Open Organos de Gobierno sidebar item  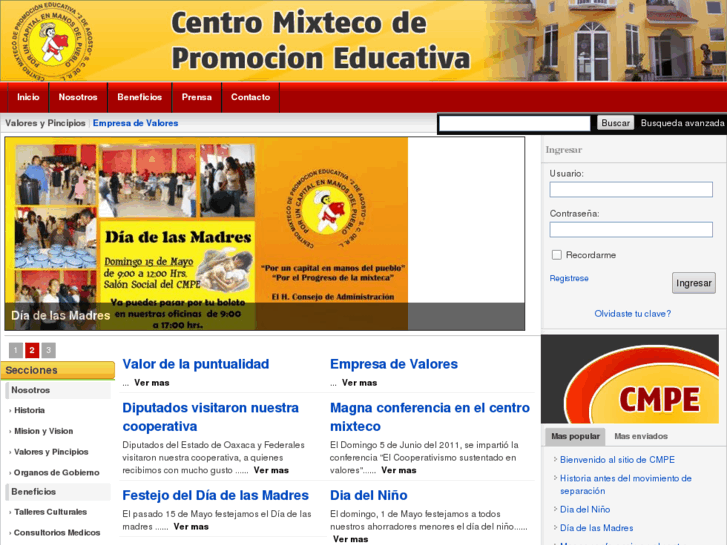click(57, 473)
